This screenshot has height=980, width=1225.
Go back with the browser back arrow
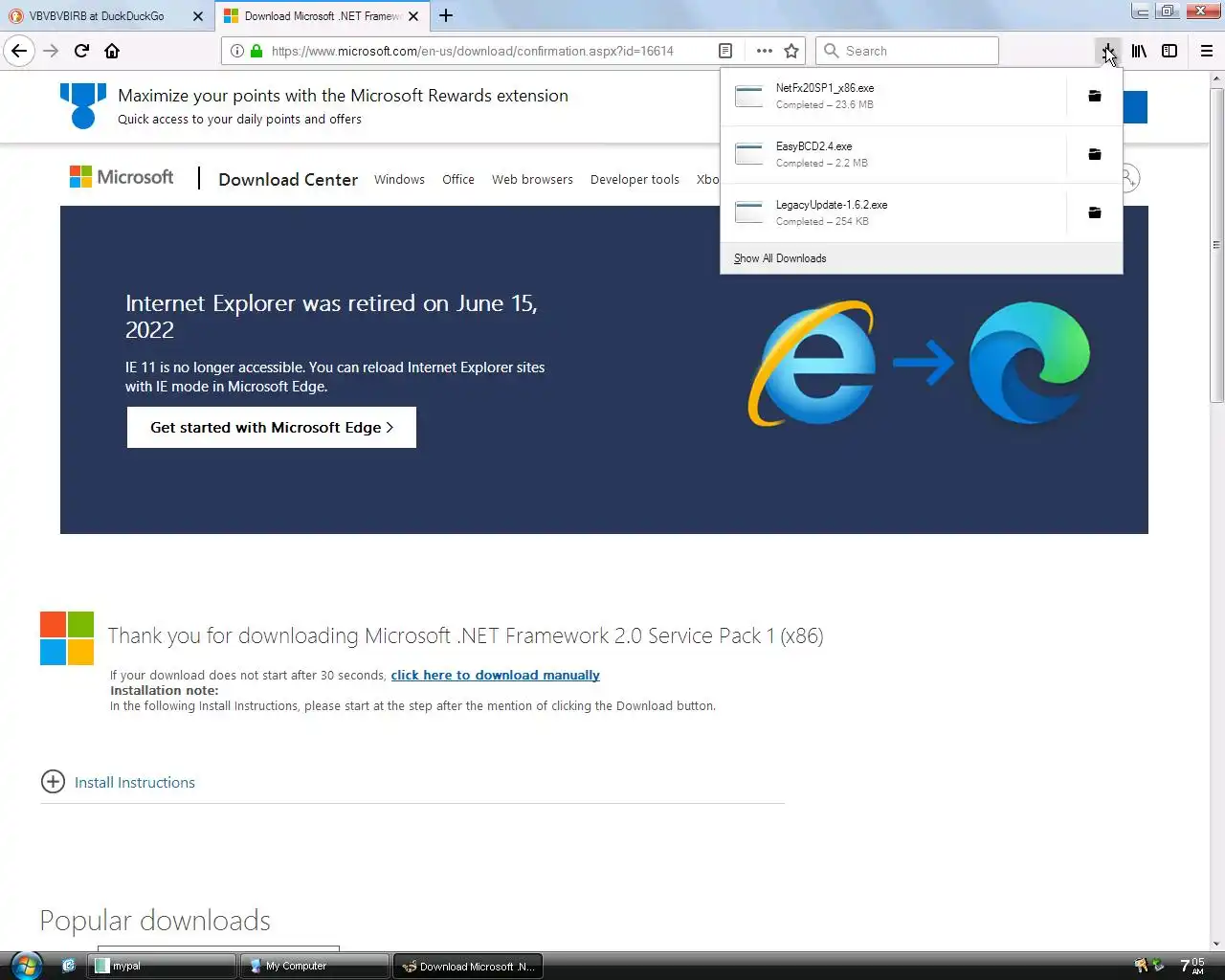pyautogui.click(x=19, y=51)
